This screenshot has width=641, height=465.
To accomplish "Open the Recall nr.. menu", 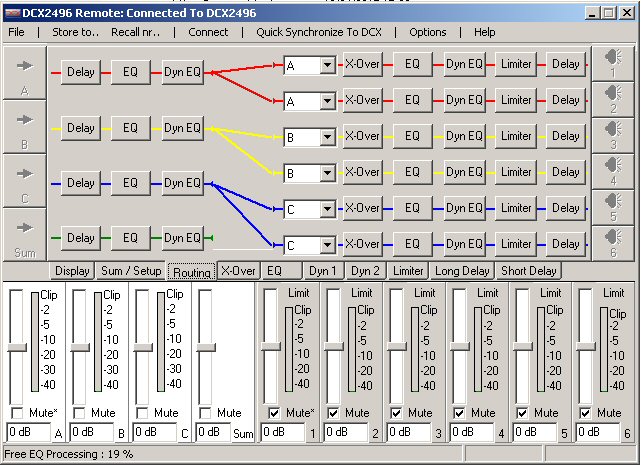I will coord(136,32).
